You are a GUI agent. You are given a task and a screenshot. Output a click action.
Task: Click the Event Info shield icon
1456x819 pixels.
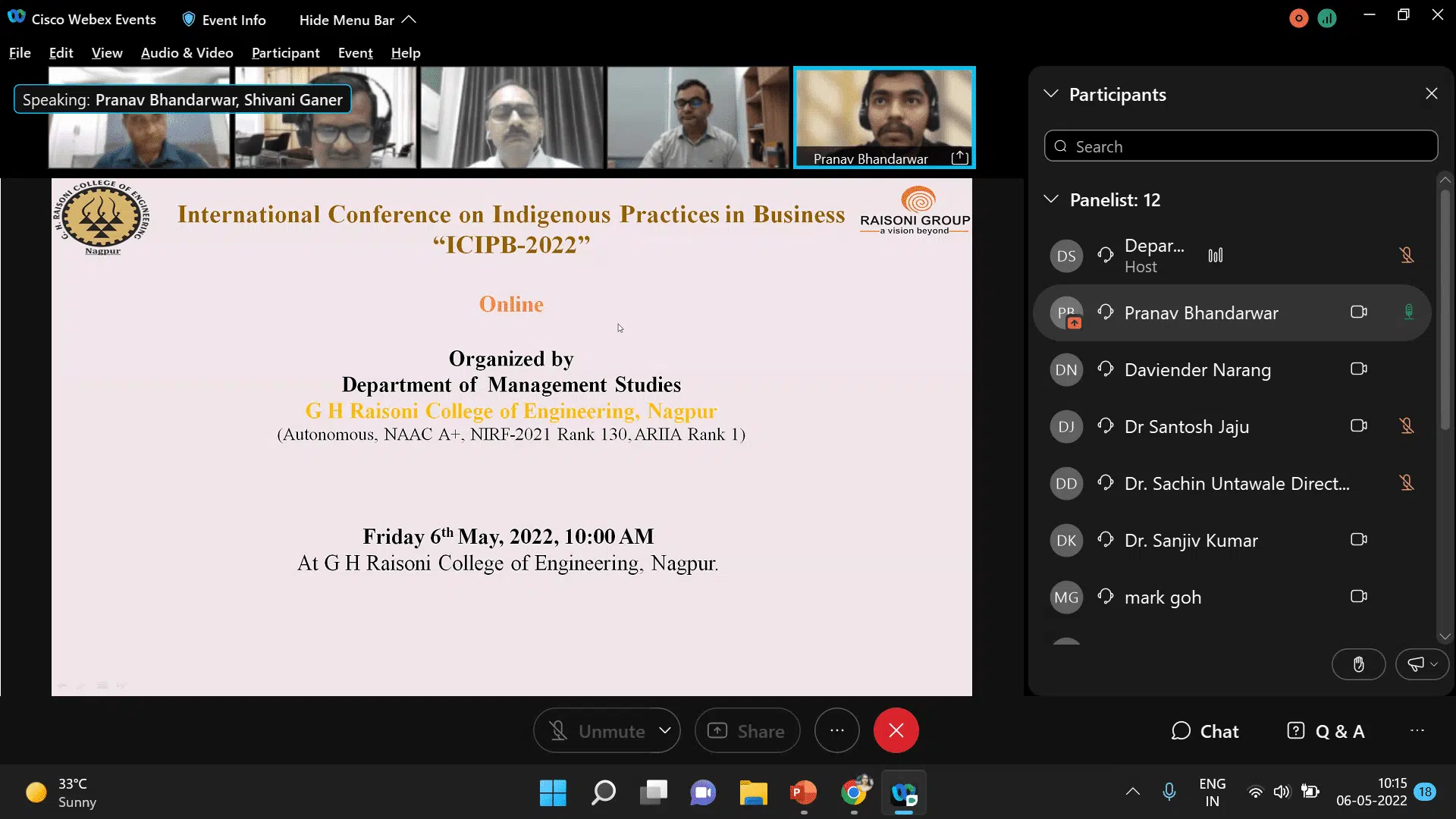[x=189, y=20]
